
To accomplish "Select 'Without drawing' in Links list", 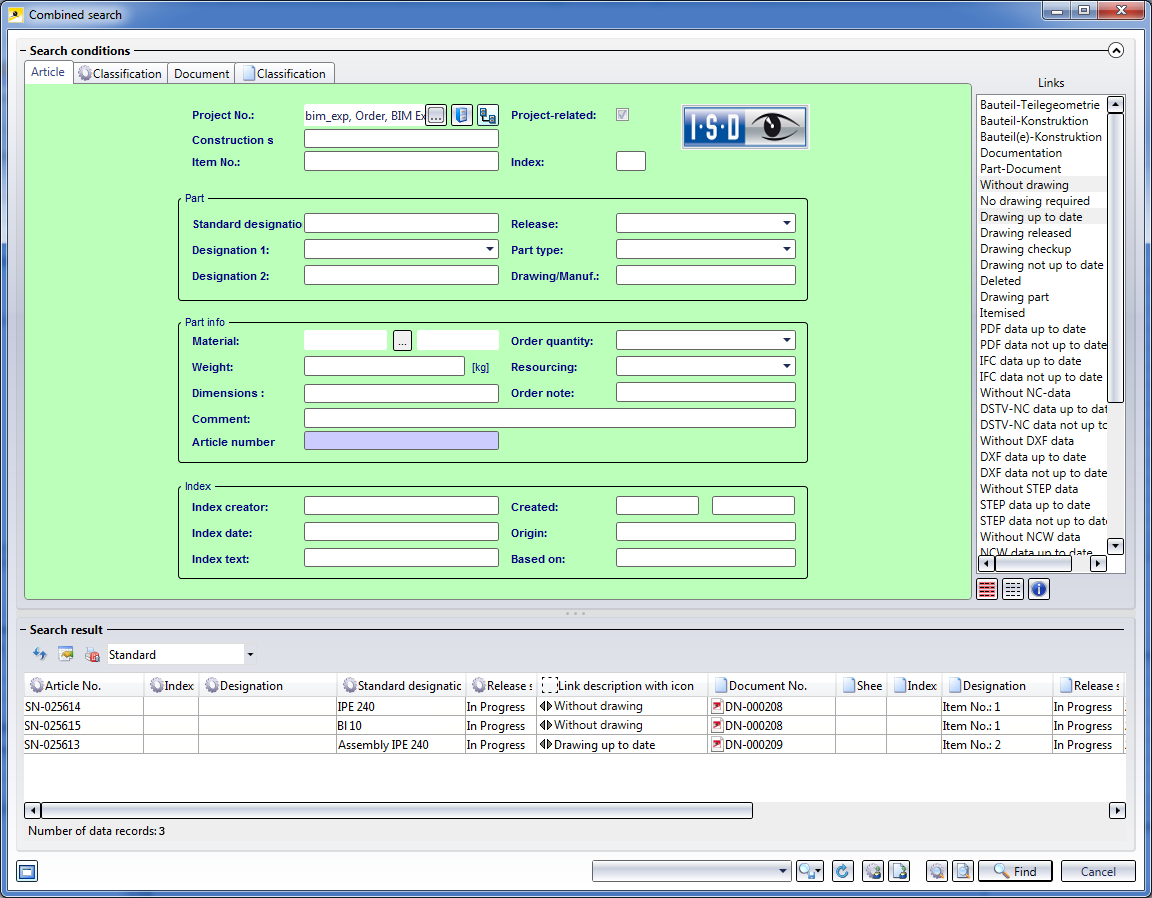I will pos(1024,185).
